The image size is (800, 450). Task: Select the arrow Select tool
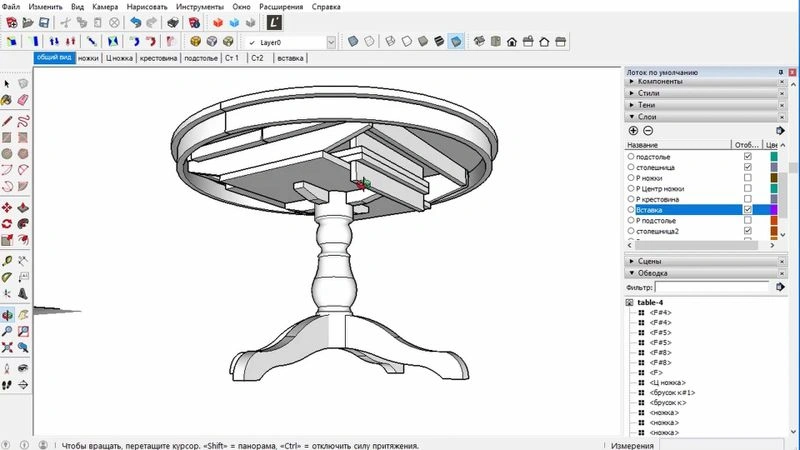(7, 84)
